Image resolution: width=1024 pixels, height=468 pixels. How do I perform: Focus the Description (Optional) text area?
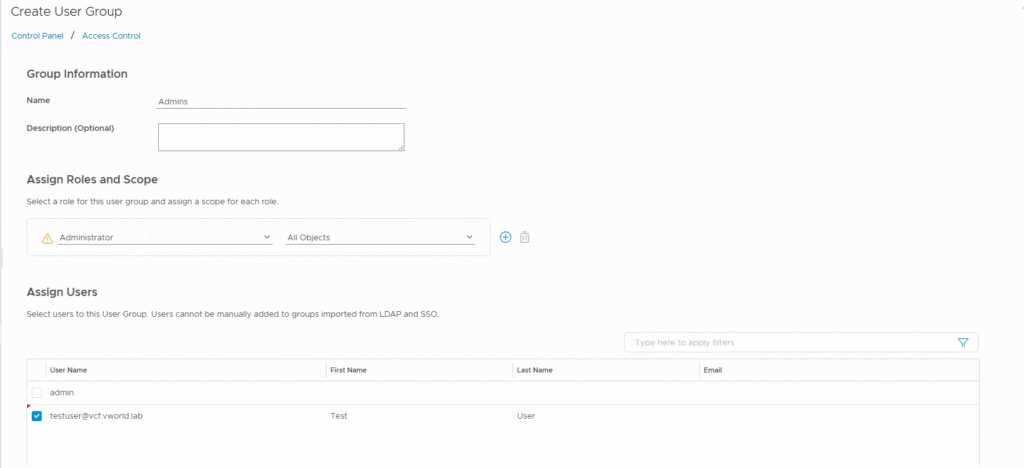click(280, 137)
